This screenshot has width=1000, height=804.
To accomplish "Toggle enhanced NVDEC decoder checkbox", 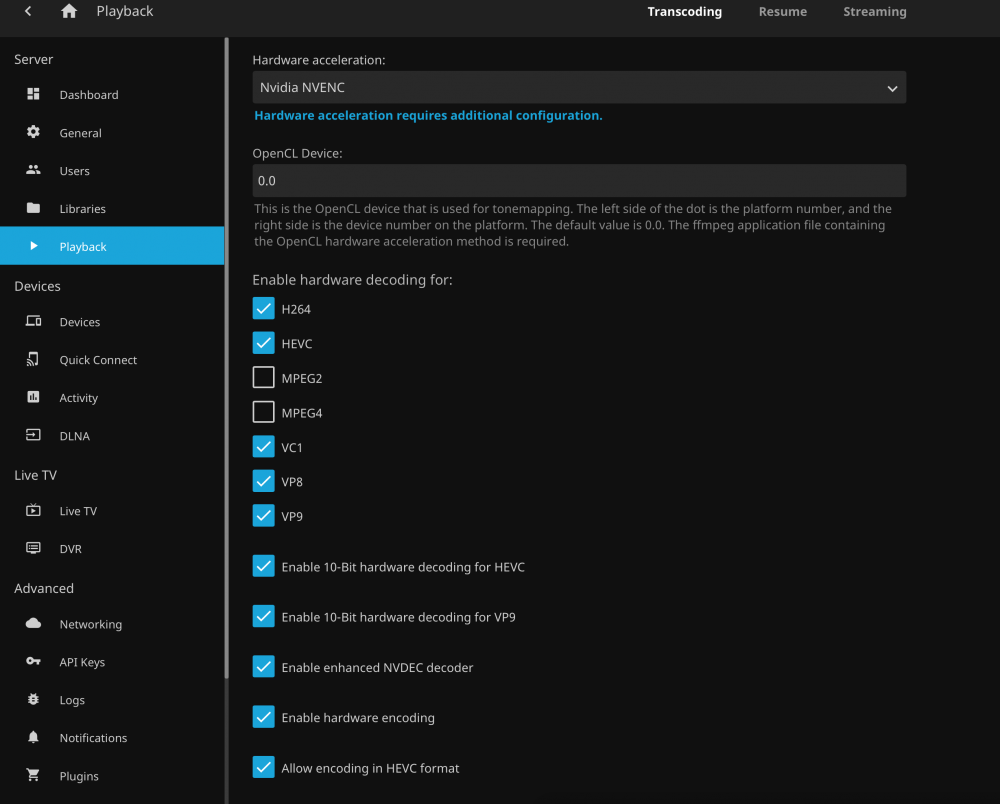I will pos(263,667).
